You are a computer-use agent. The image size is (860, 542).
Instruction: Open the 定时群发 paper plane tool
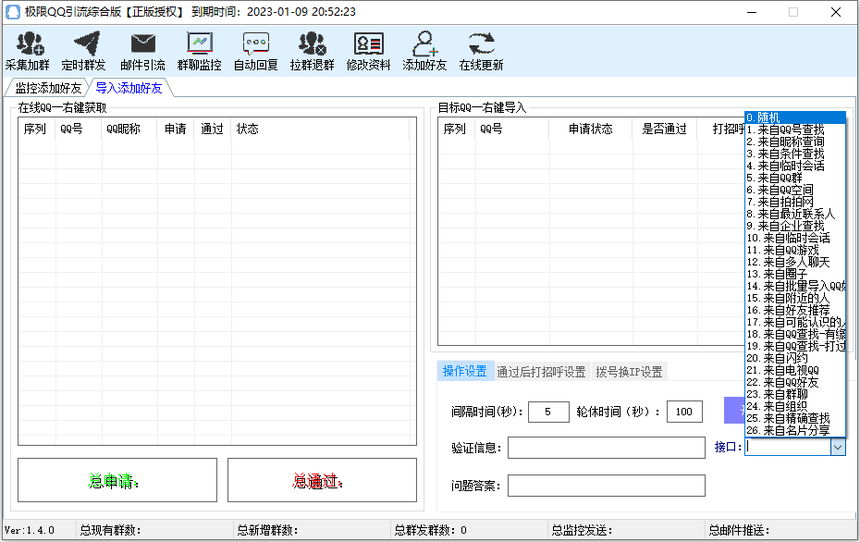[83, 51]
